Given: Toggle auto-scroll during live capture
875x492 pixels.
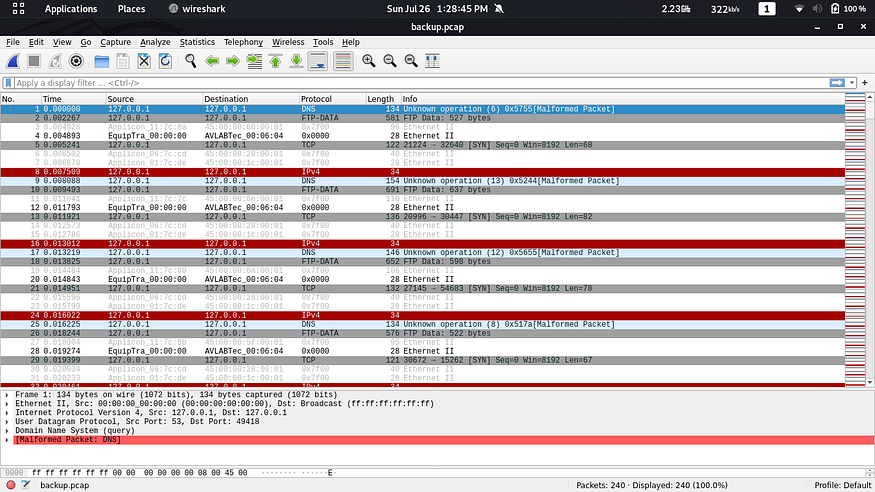Looking at the screenshot, I should coord(318,61).
